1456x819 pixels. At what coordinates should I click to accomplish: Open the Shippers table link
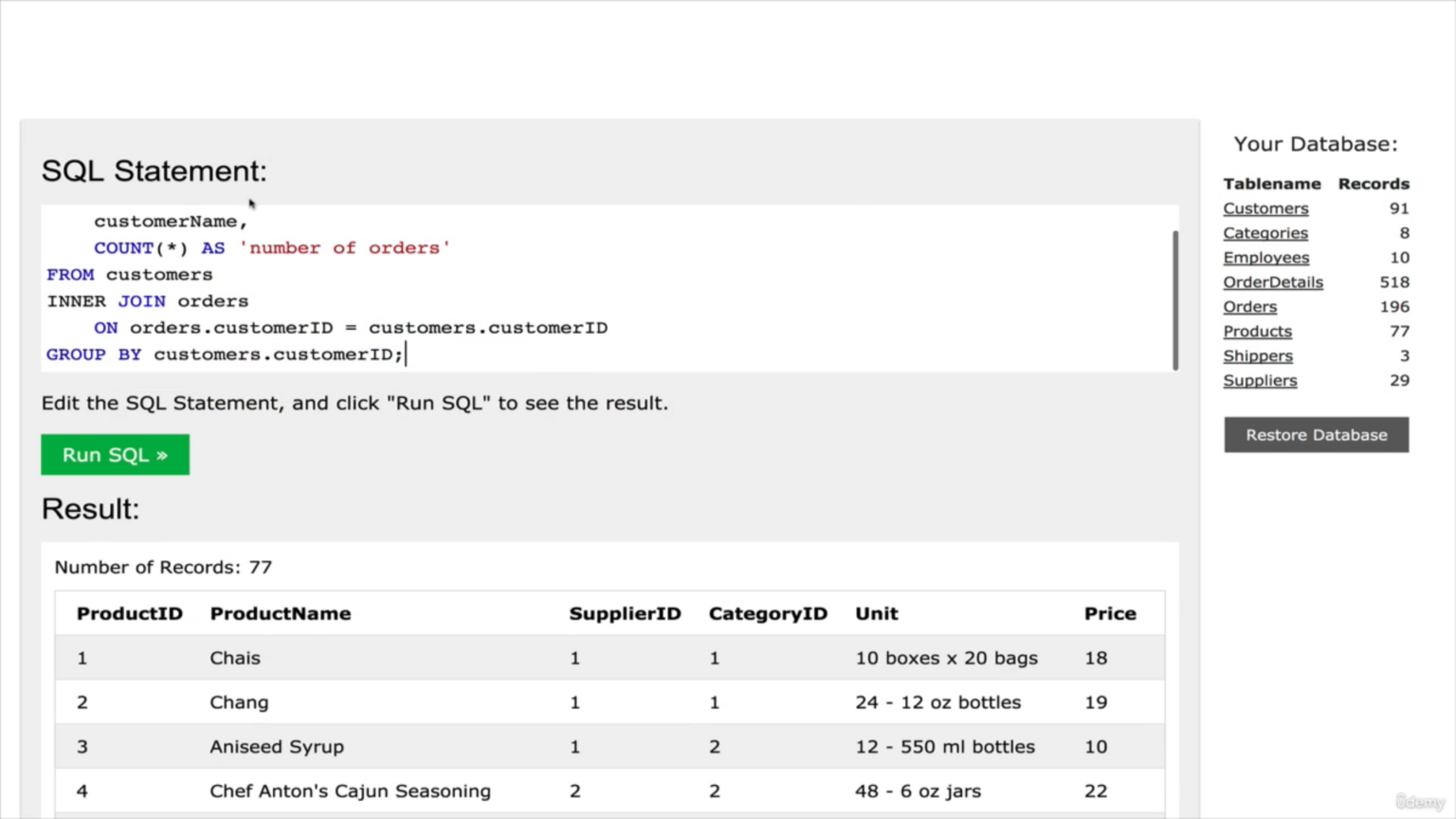click(1257, 356)
